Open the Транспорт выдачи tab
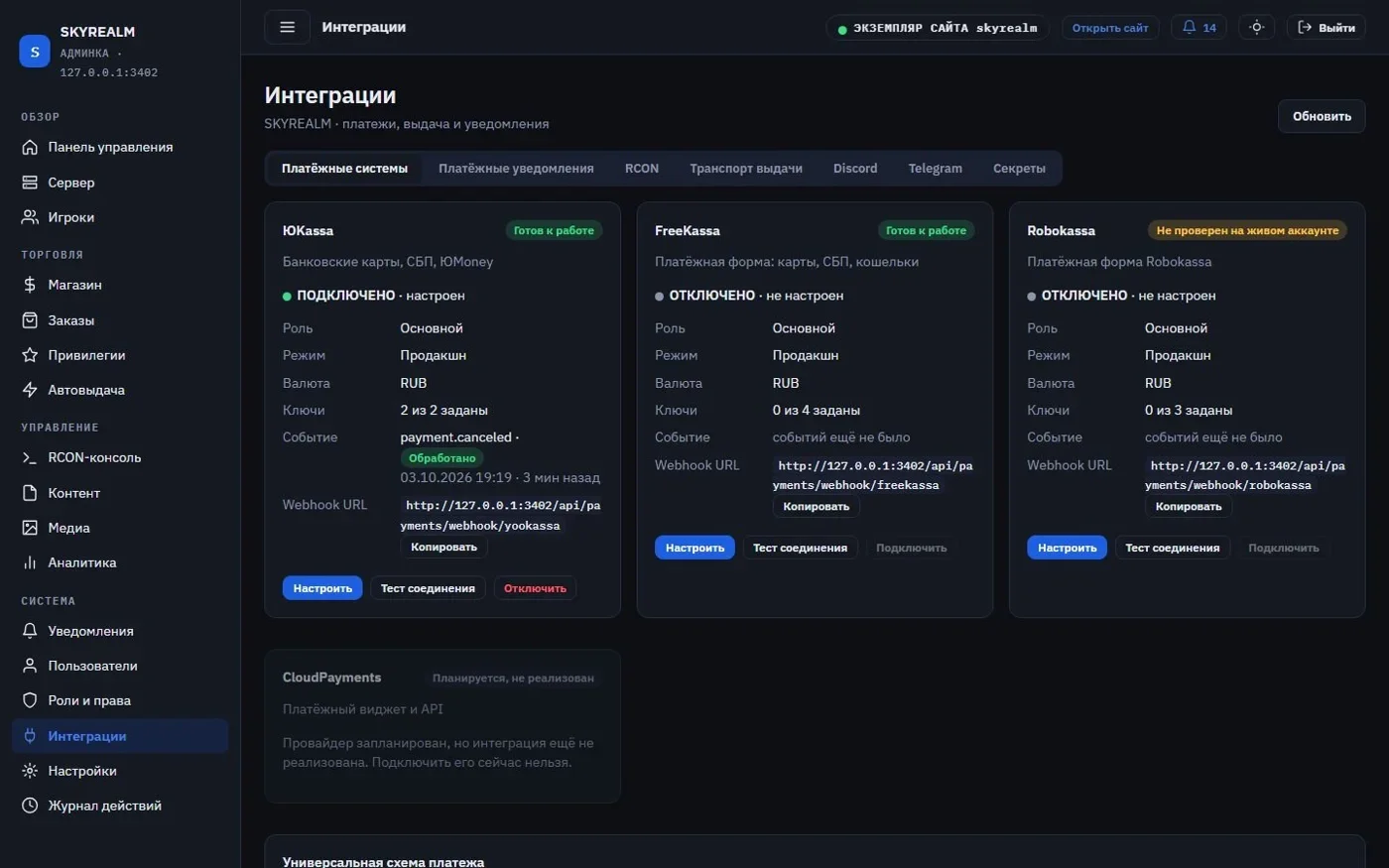The image size is (1389, 868). pos(746,169)
